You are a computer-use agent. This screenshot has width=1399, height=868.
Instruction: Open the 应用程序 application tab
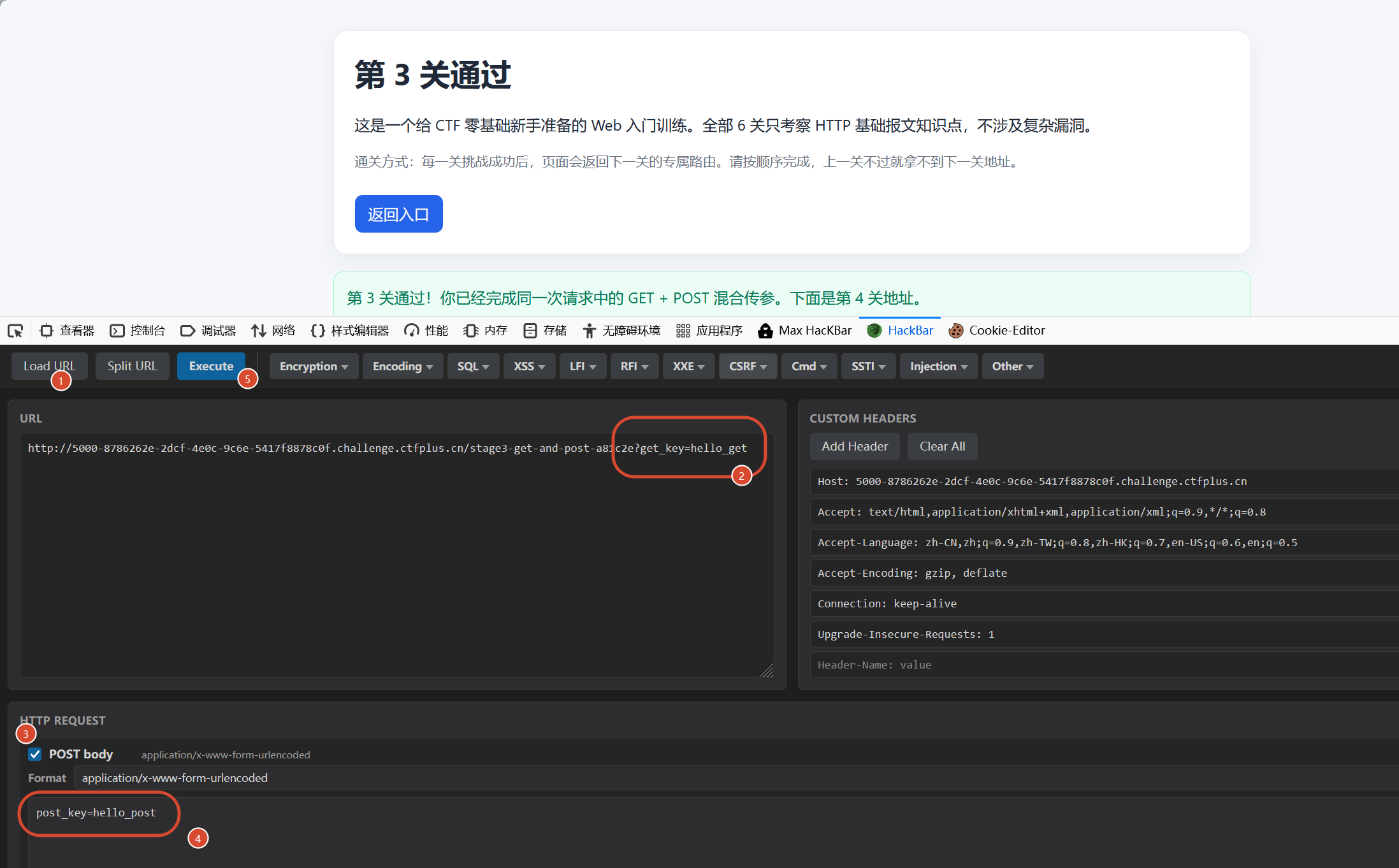[x=709, y=331]
